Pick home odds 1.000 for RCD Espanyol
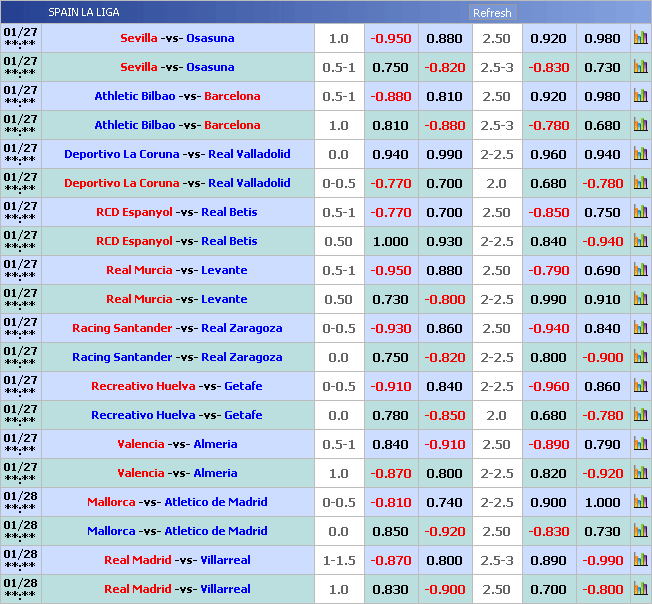Viewport: 652px width, 604px height. pos(390,241)
